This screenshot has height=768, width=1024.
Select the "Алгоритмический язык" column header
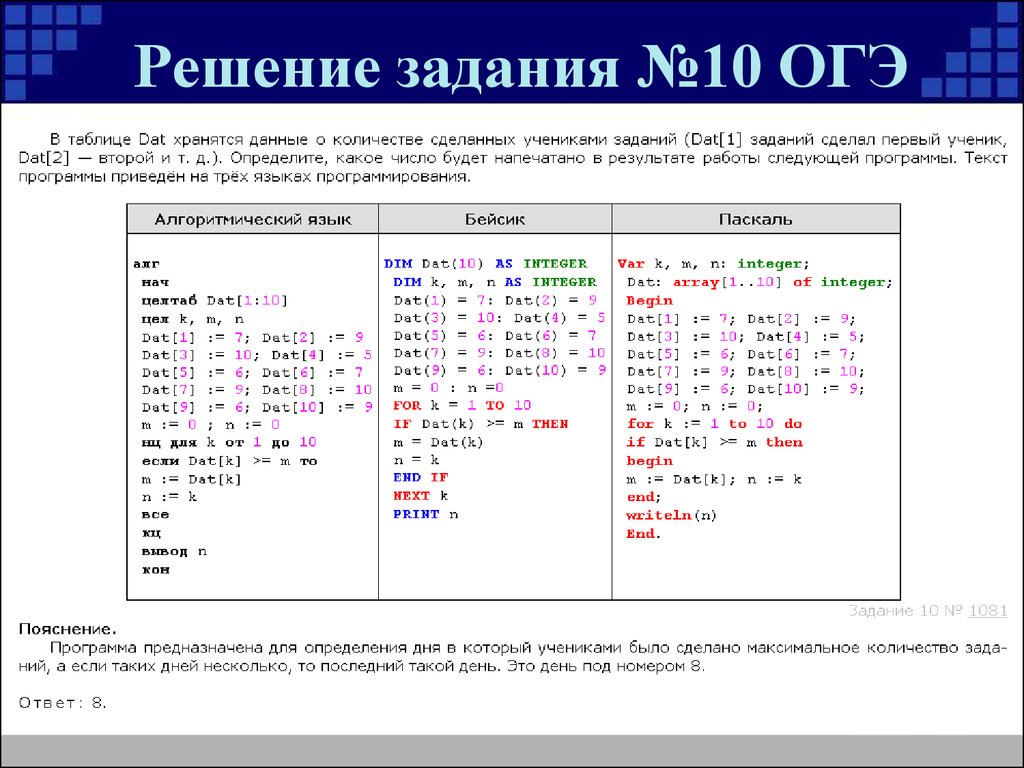coord(253,219)
